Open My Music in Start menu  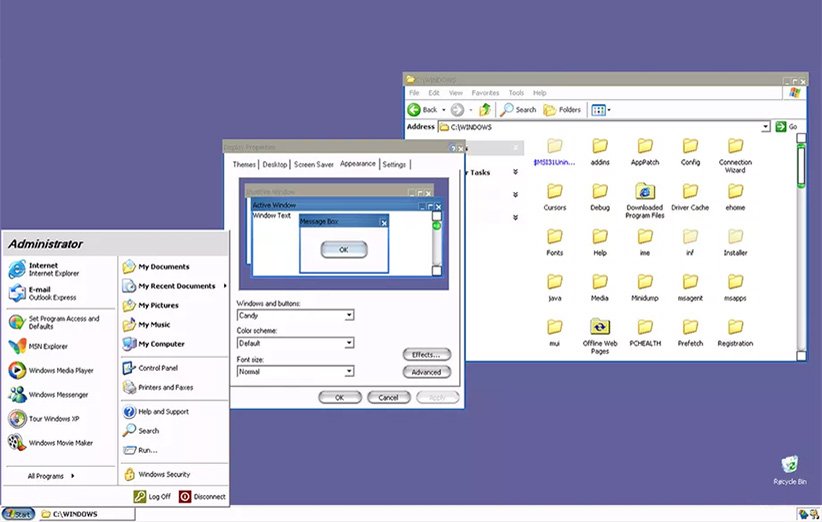[x=146, y=324]
